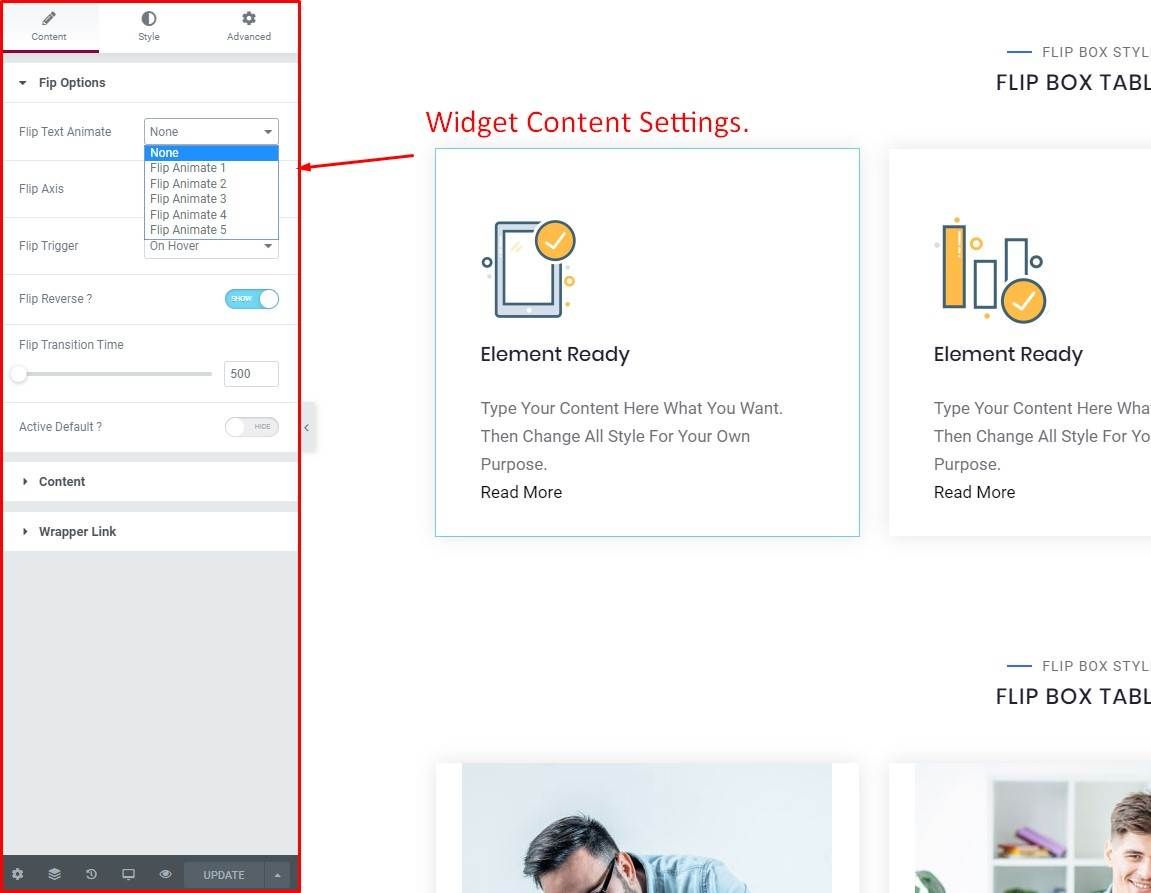Open the save options arrow beside UPDATE
Viewport: 1151px width, 893px height.
click(277, 874)
